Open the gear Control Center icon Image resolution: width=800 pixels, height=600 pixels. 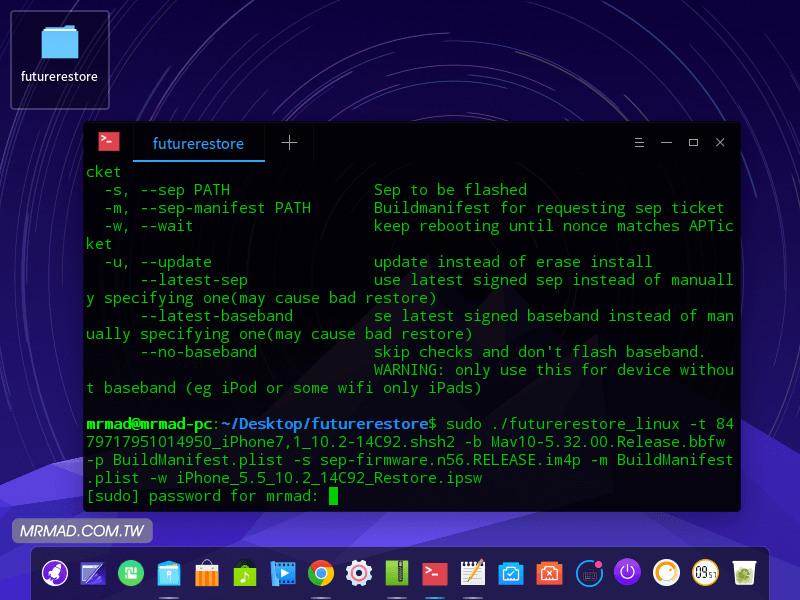pos(359,572)
